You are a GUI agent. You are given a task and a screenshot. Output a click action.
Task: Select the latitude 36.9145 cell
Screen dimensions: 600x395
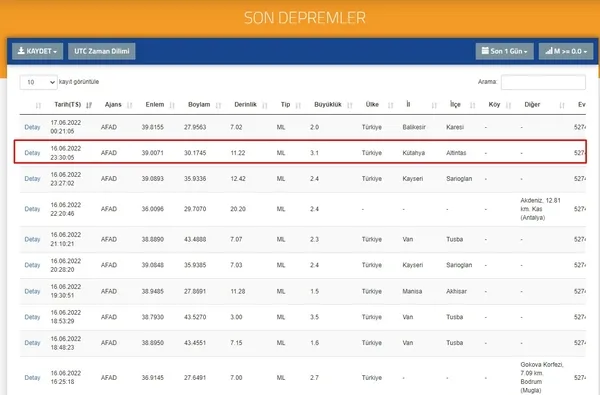[x=153, y=377]
